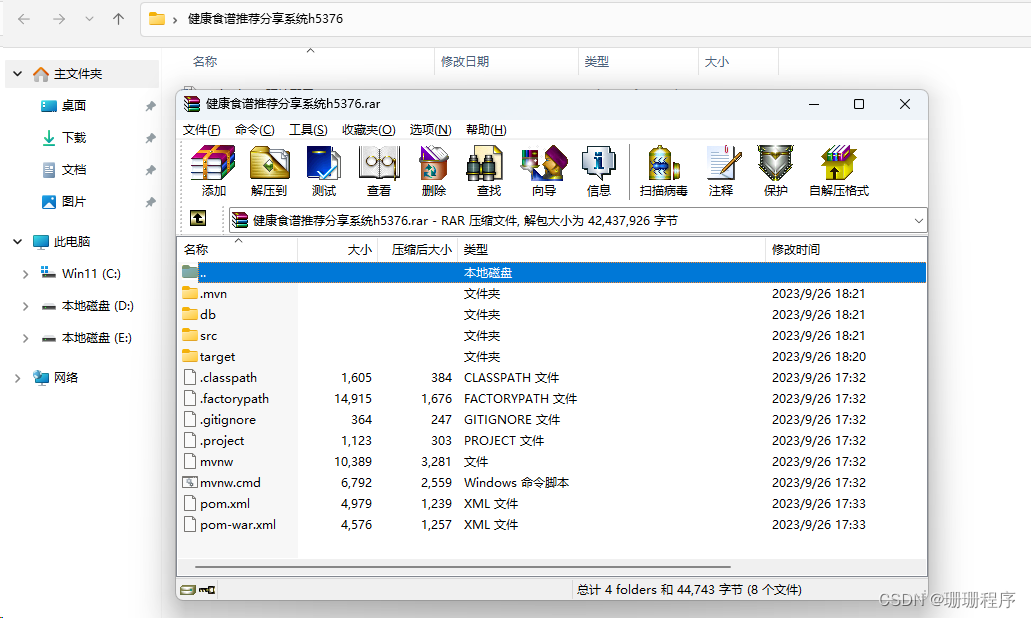Click the 查看 (View) toolbar icon
This screenshot has height=618, width=1031.
(379, 163)
